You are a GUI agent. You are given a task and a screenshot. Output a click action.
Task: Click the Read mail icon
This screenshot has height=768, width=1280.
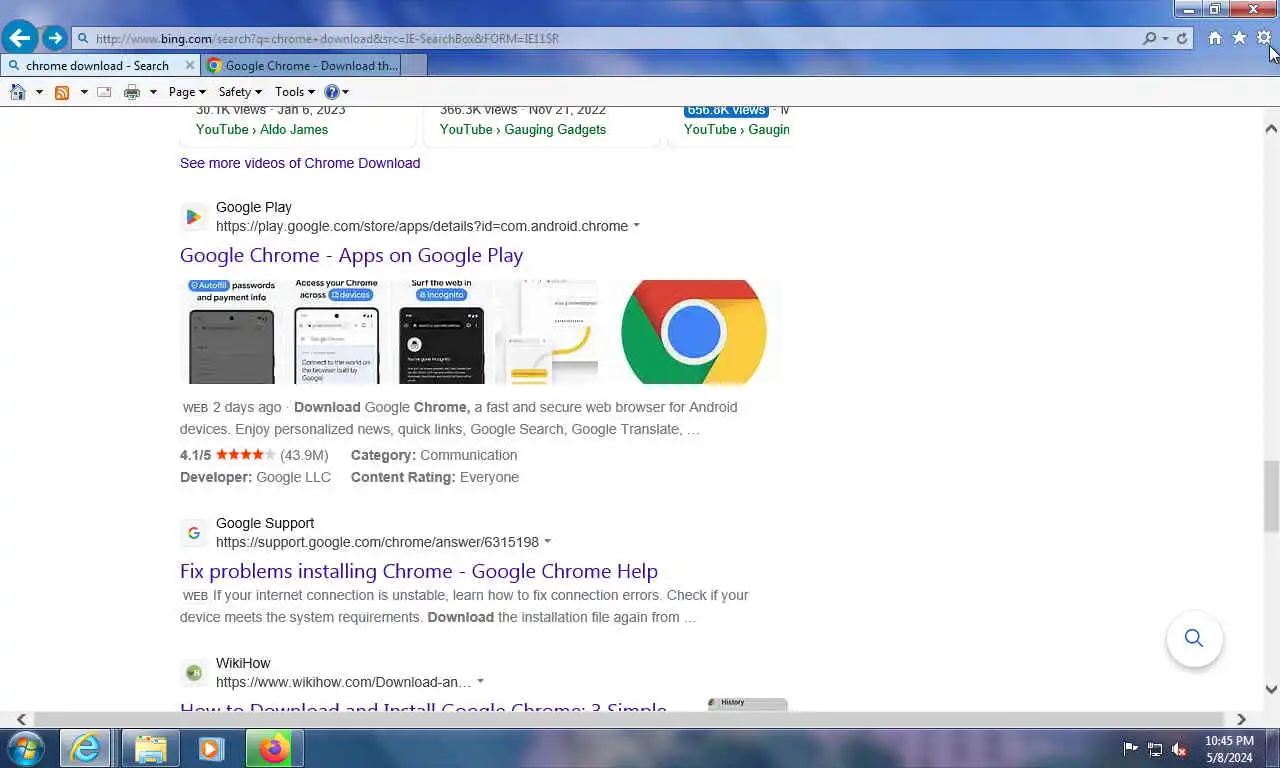coord(104,92)
